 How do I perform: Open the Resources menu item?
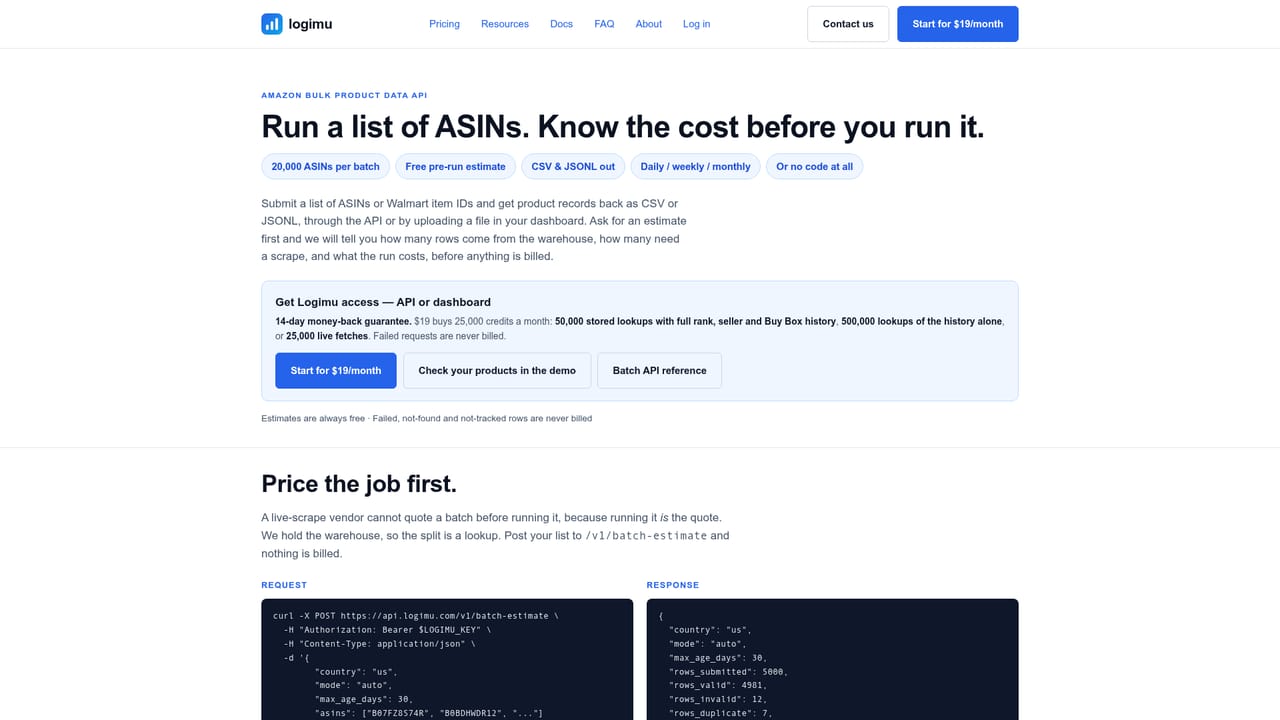coord(505,24)
